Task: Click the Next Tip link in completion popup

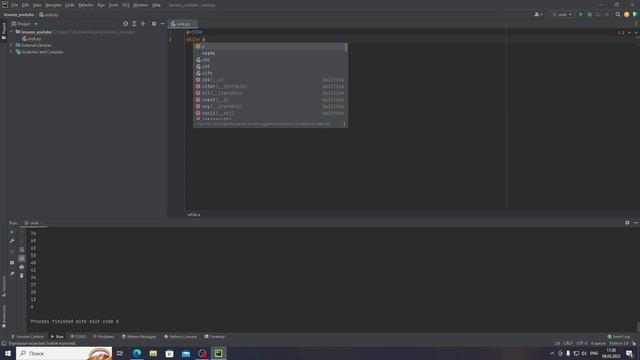Action: 323,124
